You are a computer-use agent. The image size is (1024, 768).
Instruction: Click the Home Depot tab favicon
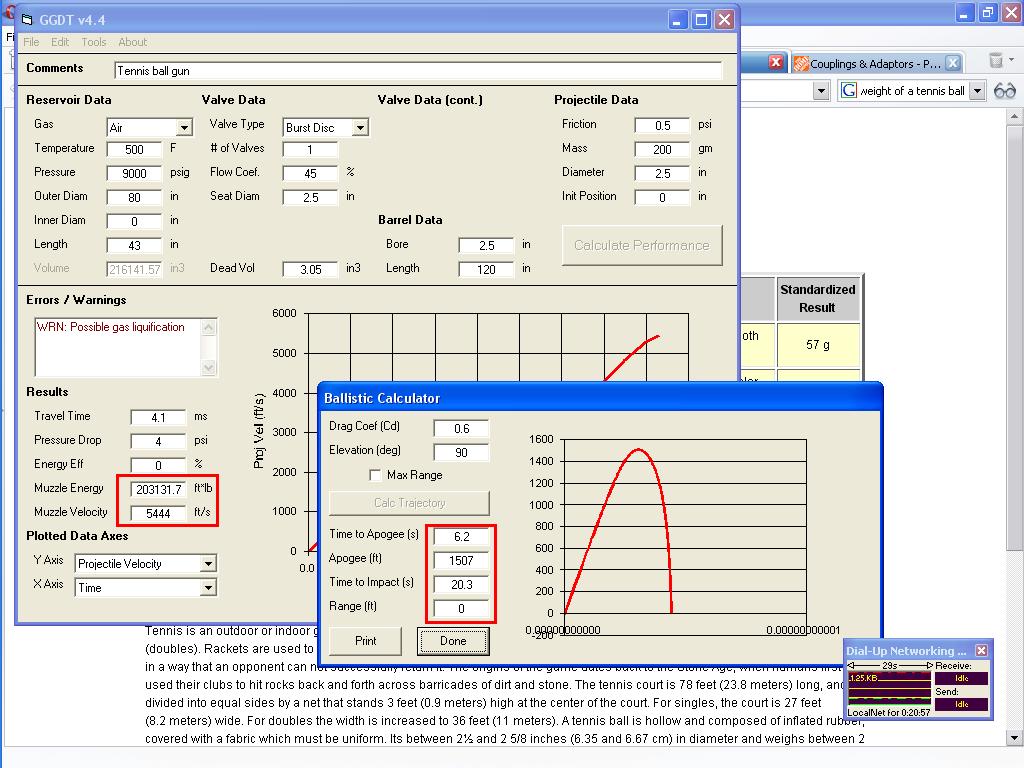click(801, 63)
